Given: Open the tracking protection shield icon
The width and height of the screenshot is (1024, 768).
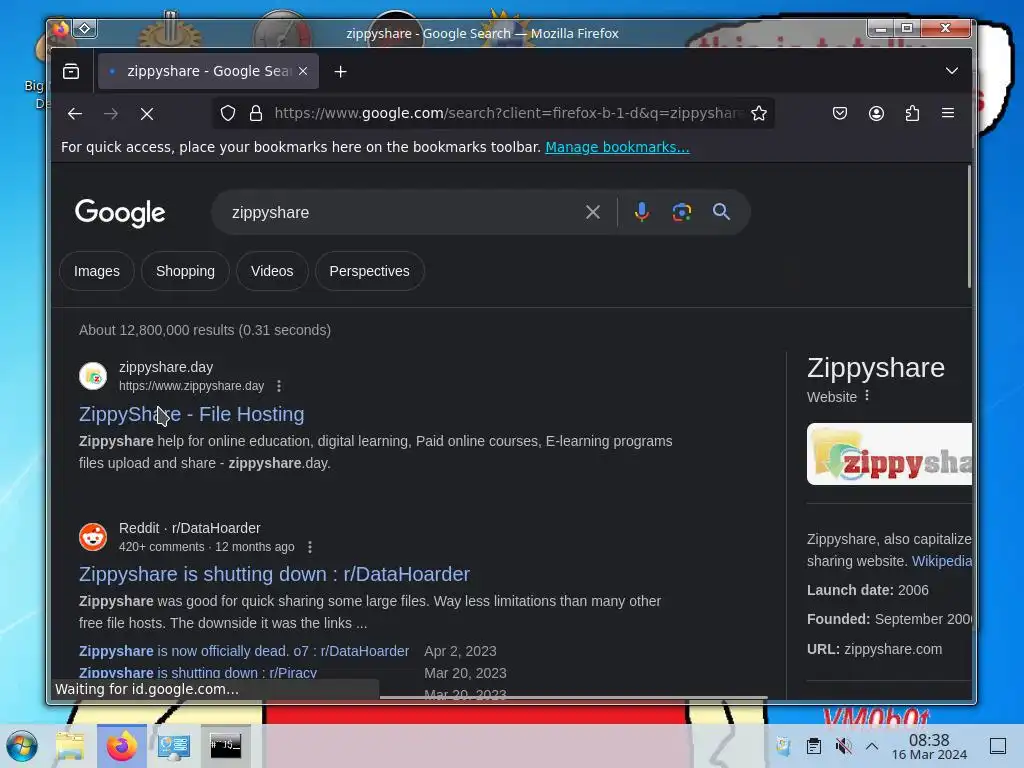Looking at the screenshot, I should [227, 113].
